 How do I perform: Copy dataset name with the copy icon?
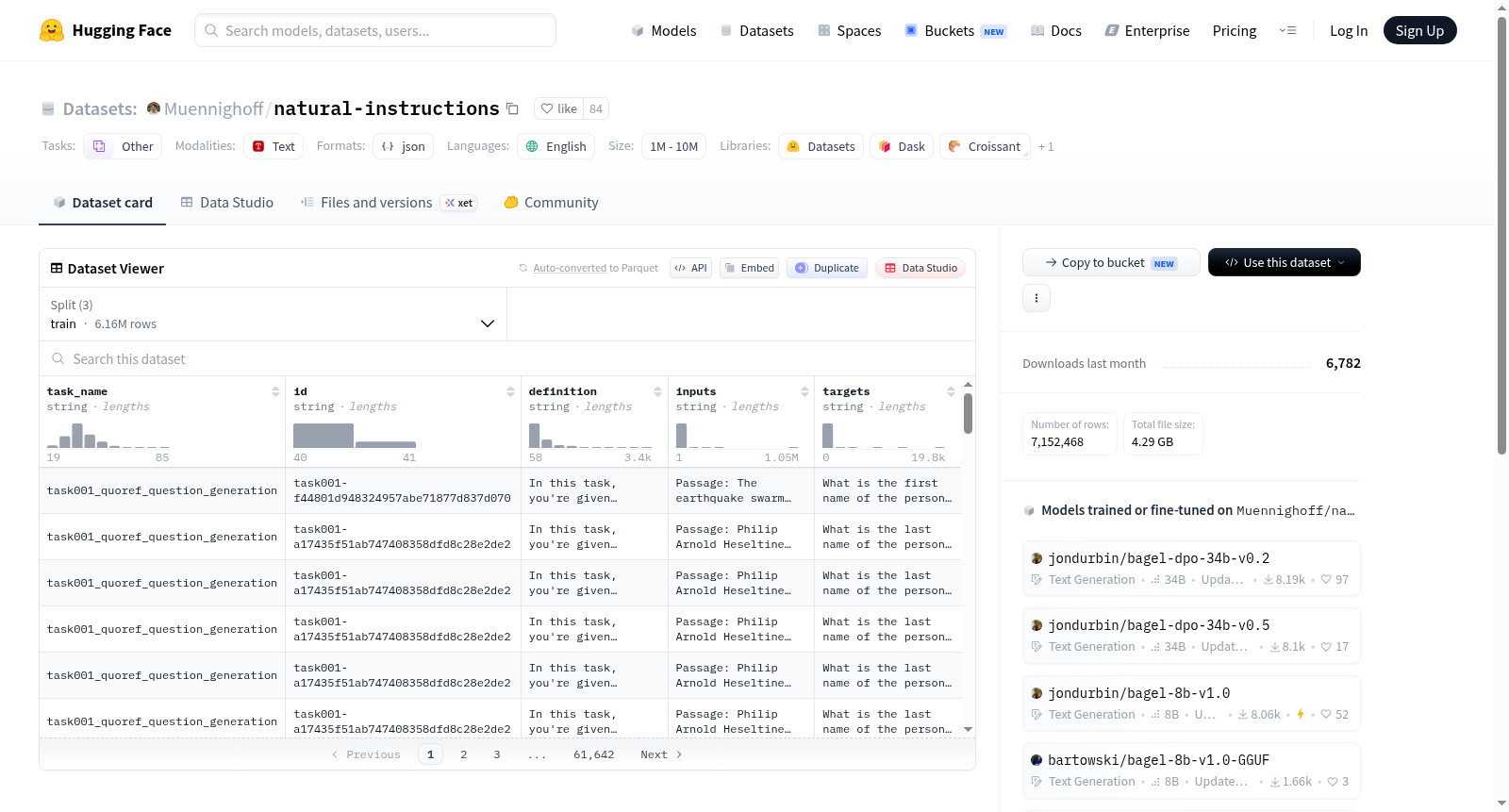(512, 108)
